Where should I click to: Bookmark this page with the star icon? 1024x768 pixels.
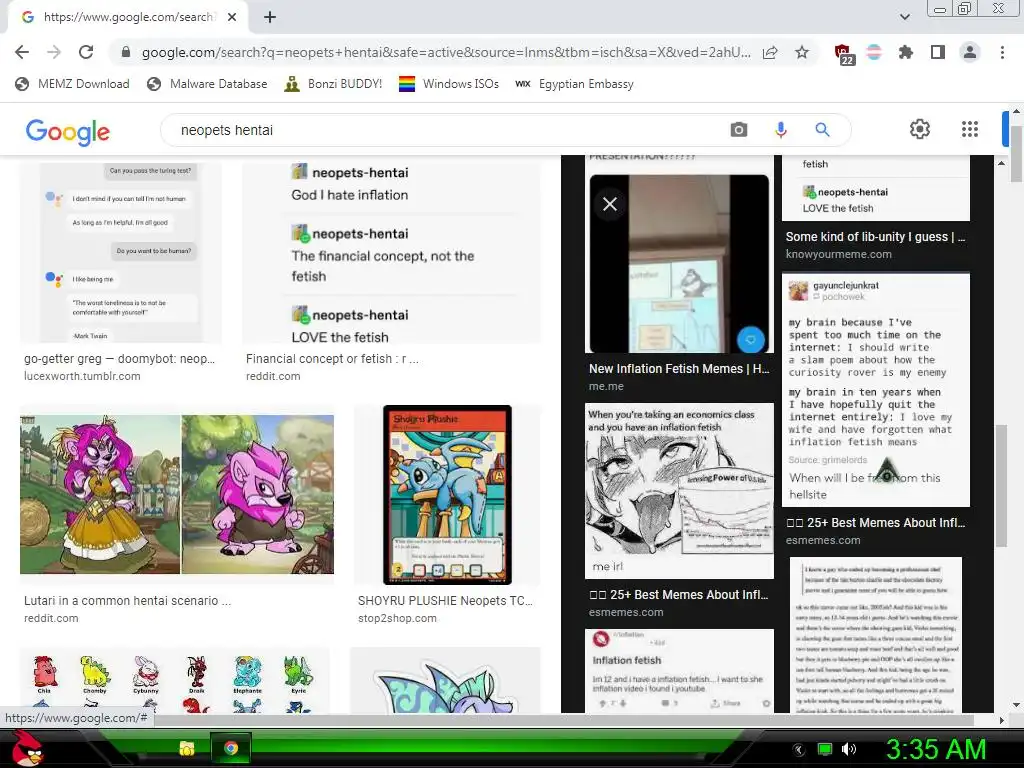pos(802,52)
